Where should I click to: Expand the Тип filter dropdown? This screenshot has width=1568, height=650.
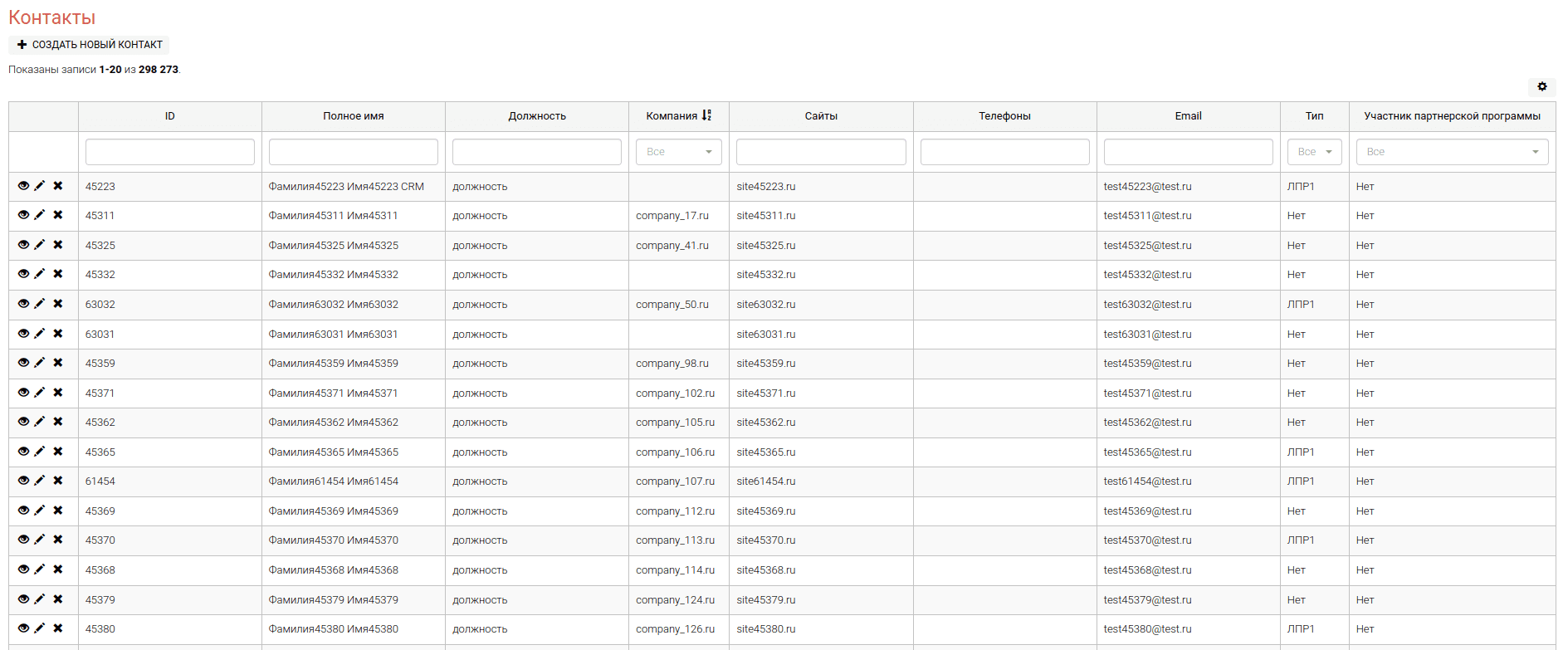click(1314, 152)
